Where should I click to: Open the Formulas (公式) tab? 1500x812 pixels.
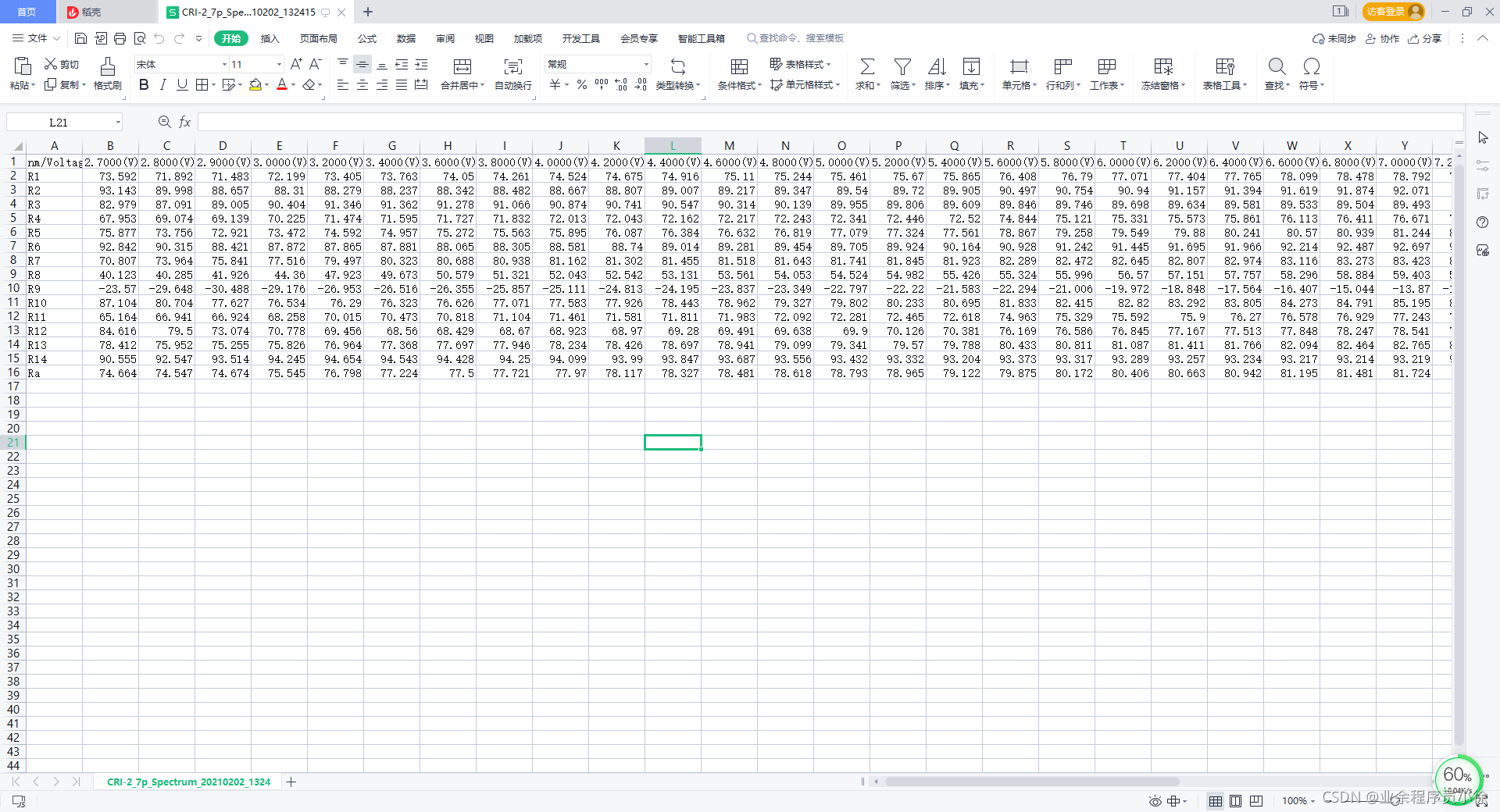click(367, 38)
